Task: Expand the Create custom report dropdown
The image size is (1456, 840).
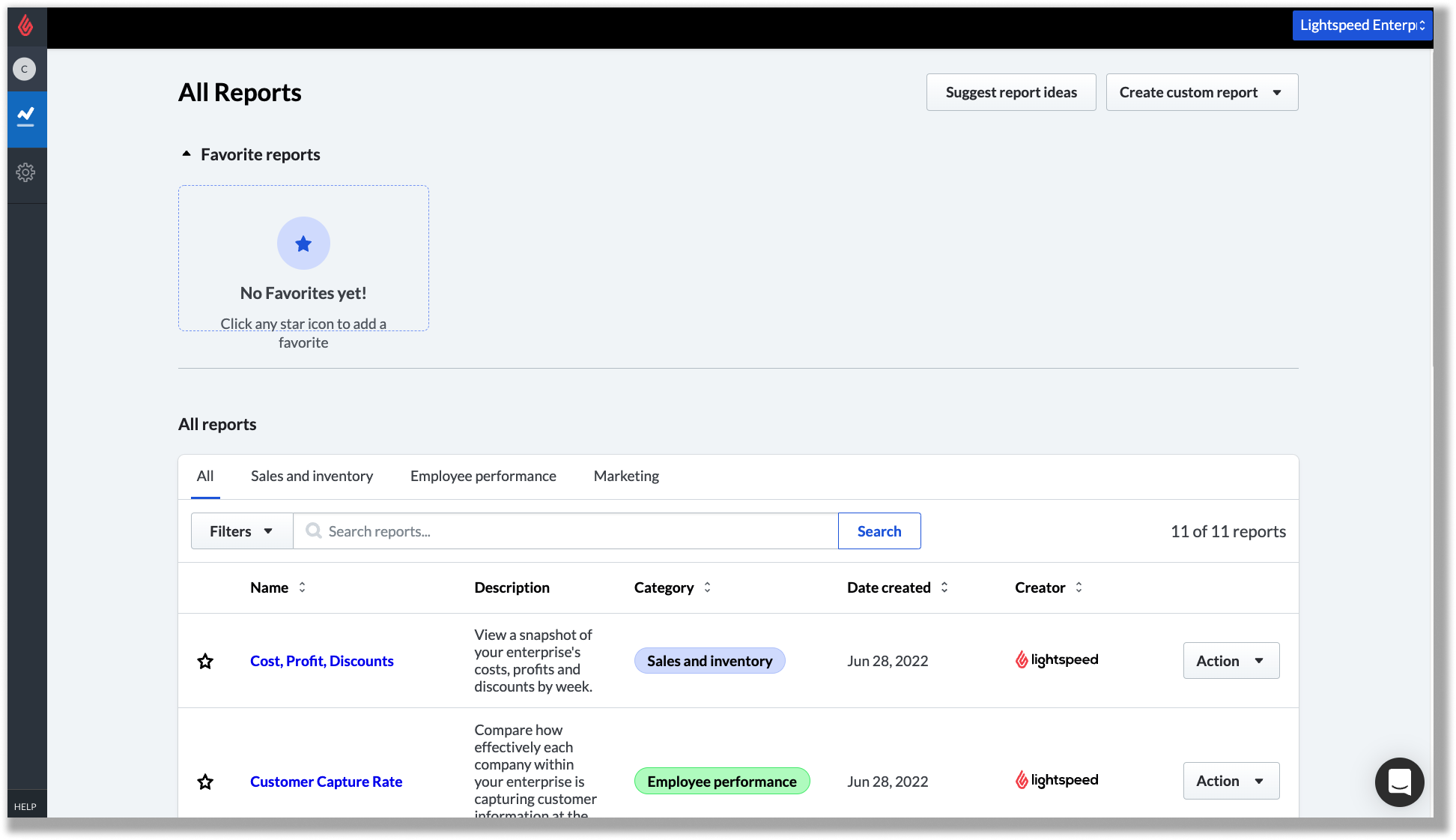Action: 1276,92
